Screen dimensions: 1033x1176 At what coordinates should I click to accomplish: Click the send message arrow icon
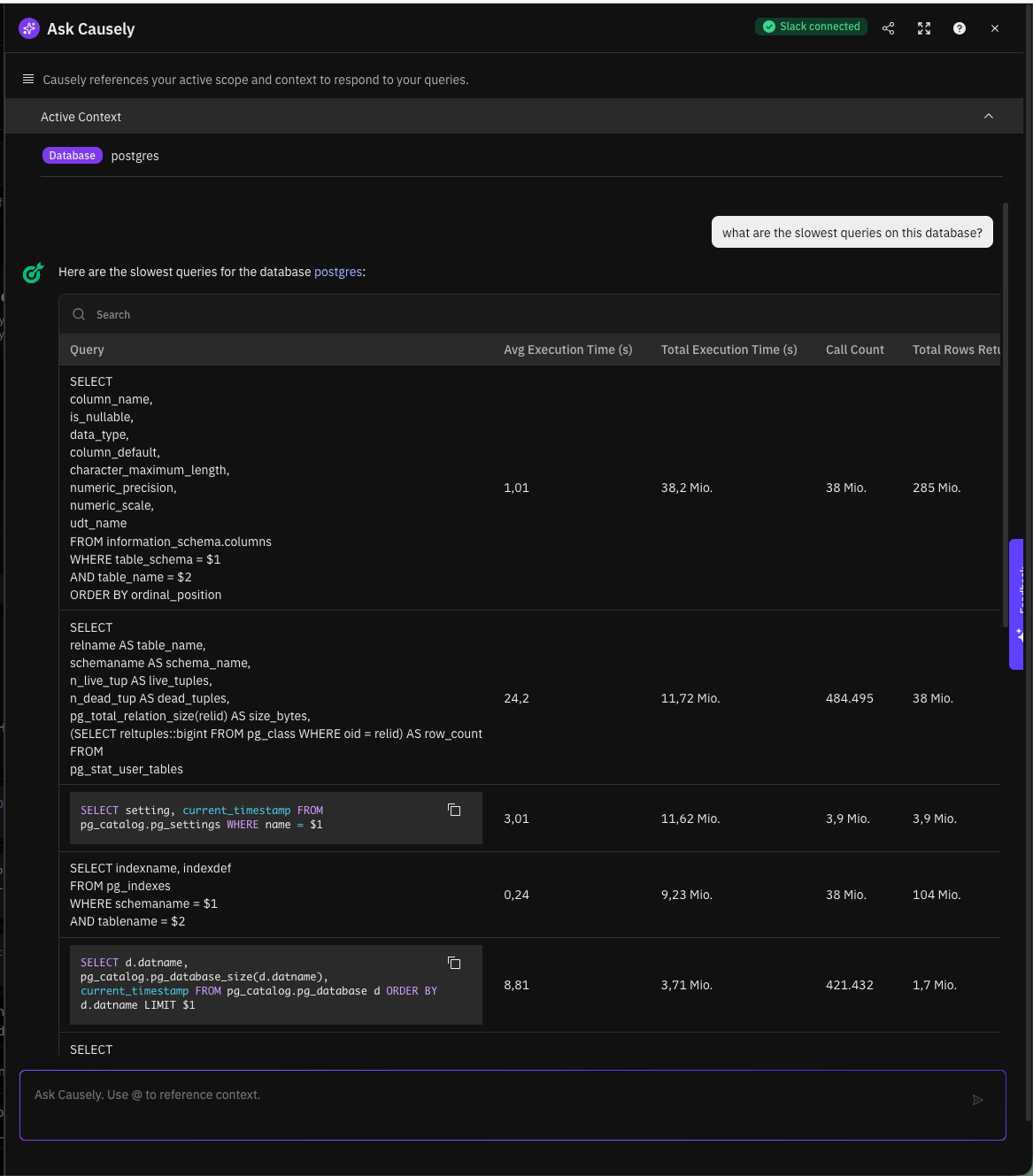(x=978, y=1100)
